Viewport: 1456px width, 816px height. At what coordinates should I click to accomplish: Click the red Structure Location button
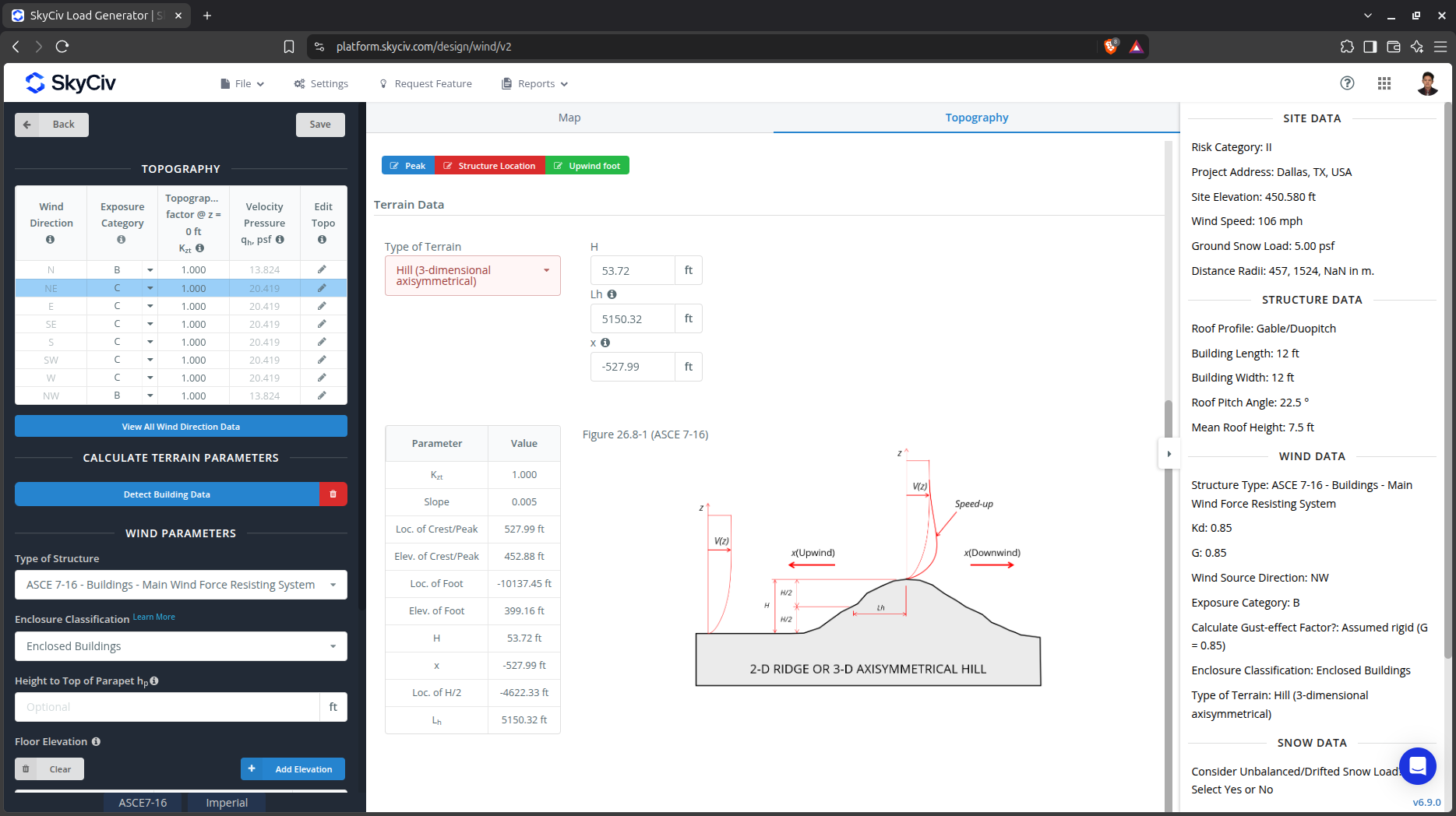coord(490,166)
